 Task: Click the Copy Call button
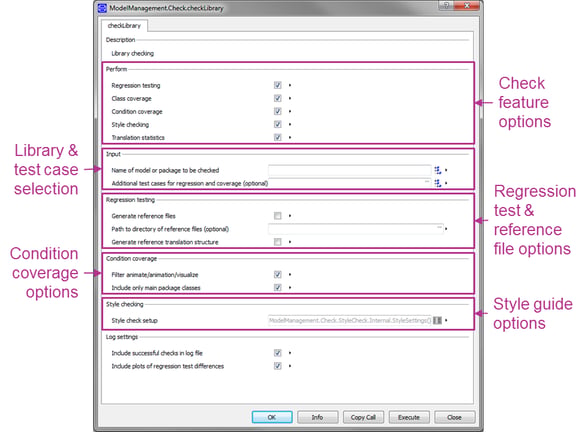pos(363,417)
